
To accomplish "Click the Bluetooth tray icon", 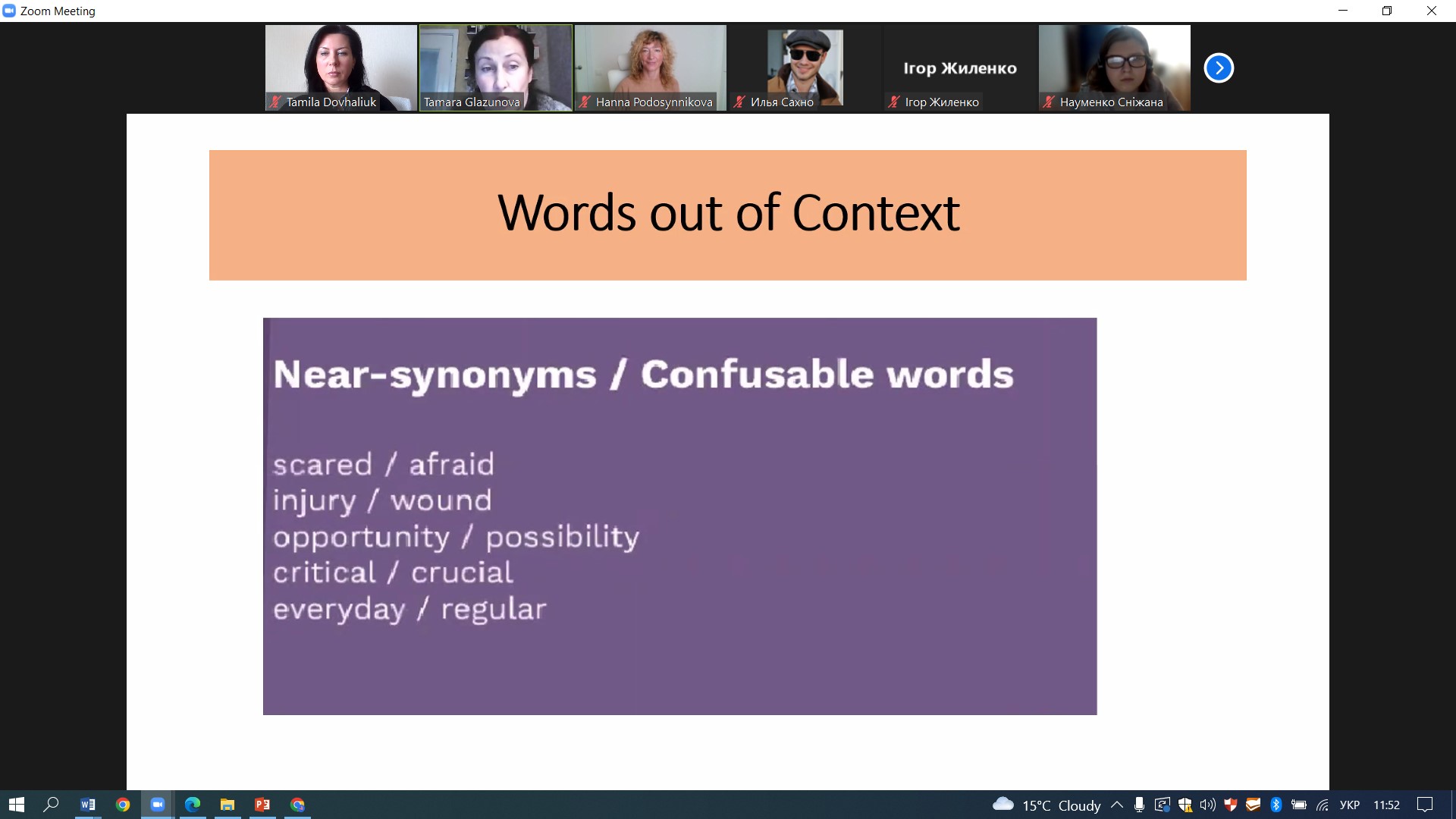I will pos(1276,805).
